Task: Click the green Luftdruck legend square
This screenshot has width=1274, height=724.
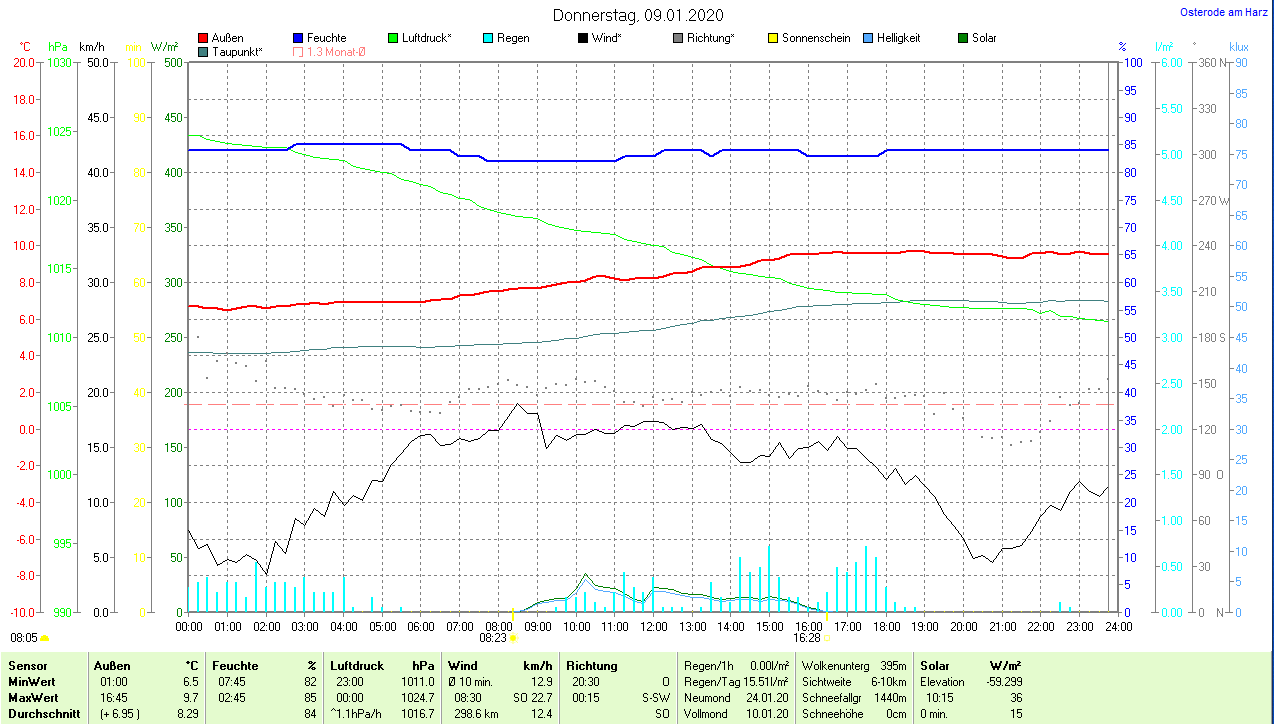Action: coord(393,39)
